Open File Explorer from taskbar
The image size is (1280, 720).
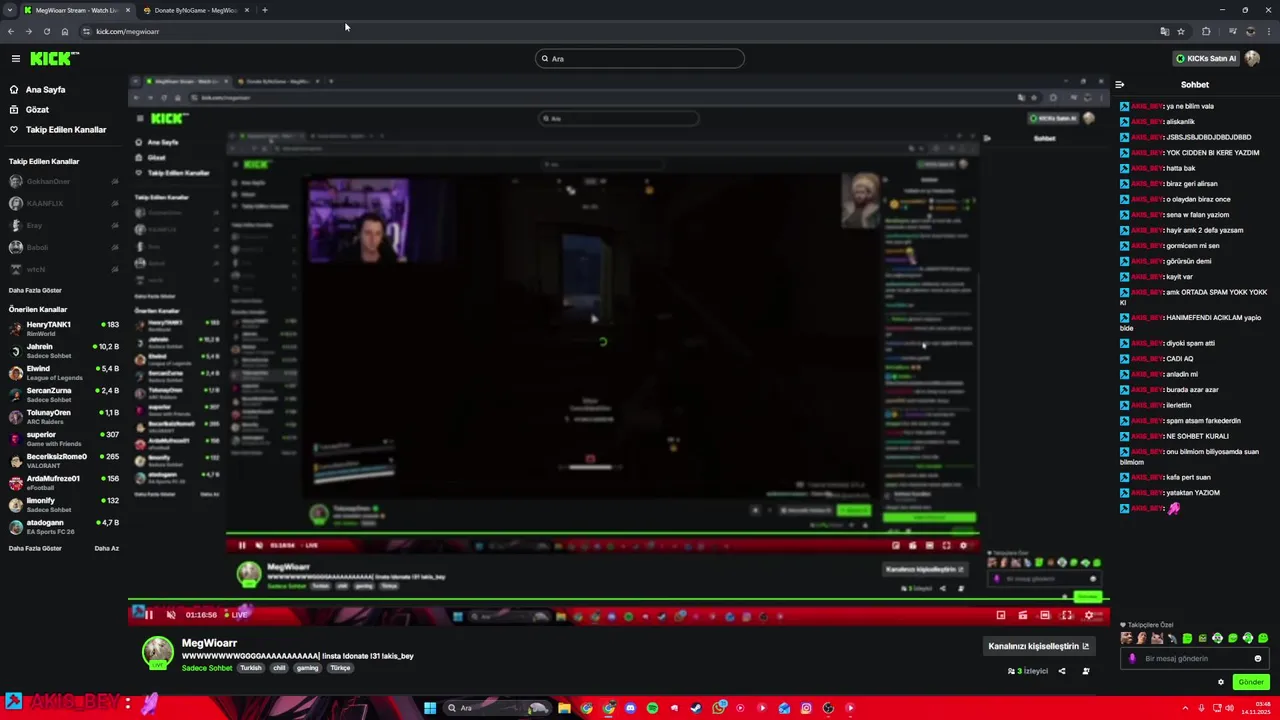point(565,708)
